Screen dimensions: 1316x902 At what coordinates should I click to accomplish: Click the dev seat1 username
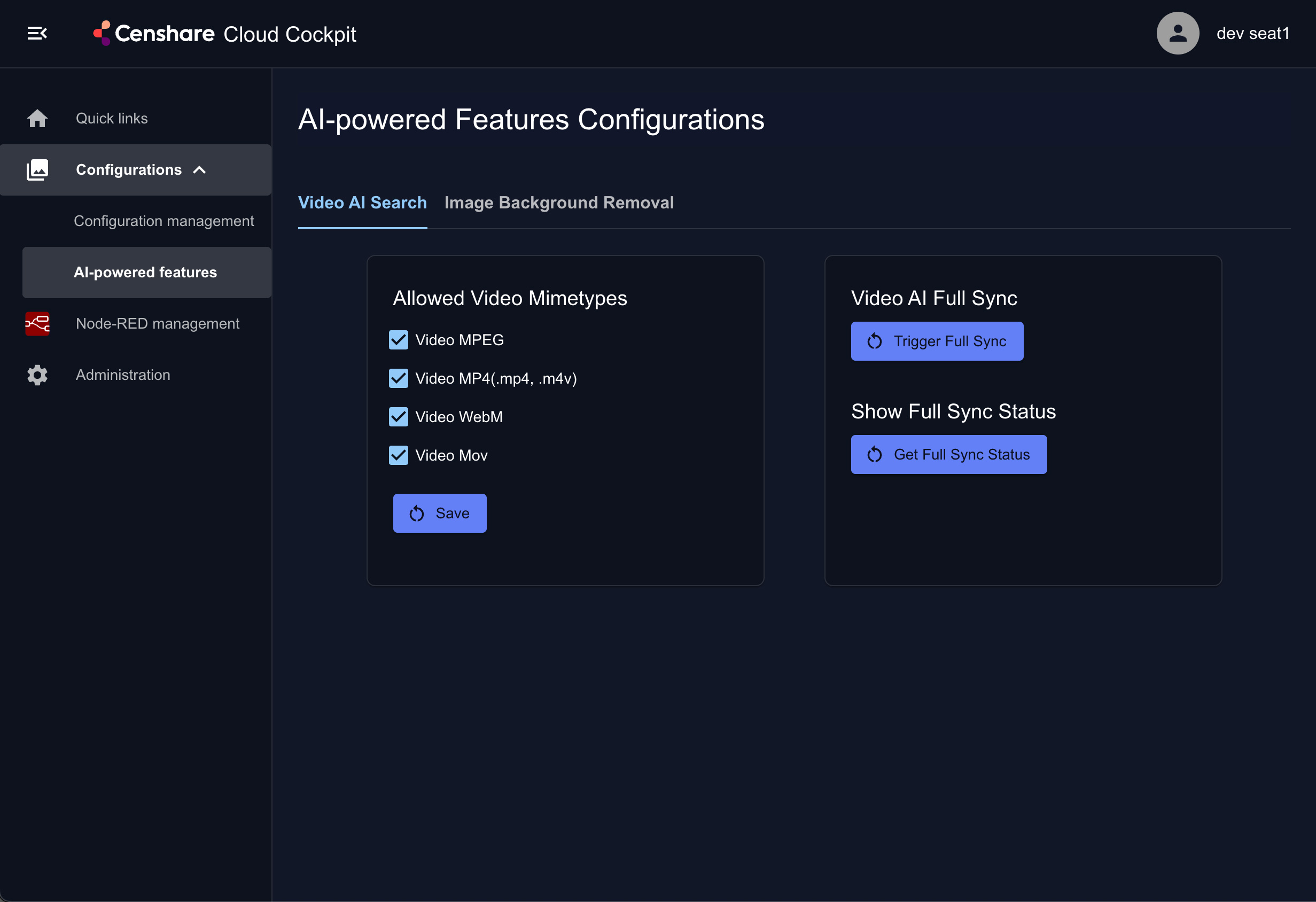click(x=1252, y=34)
